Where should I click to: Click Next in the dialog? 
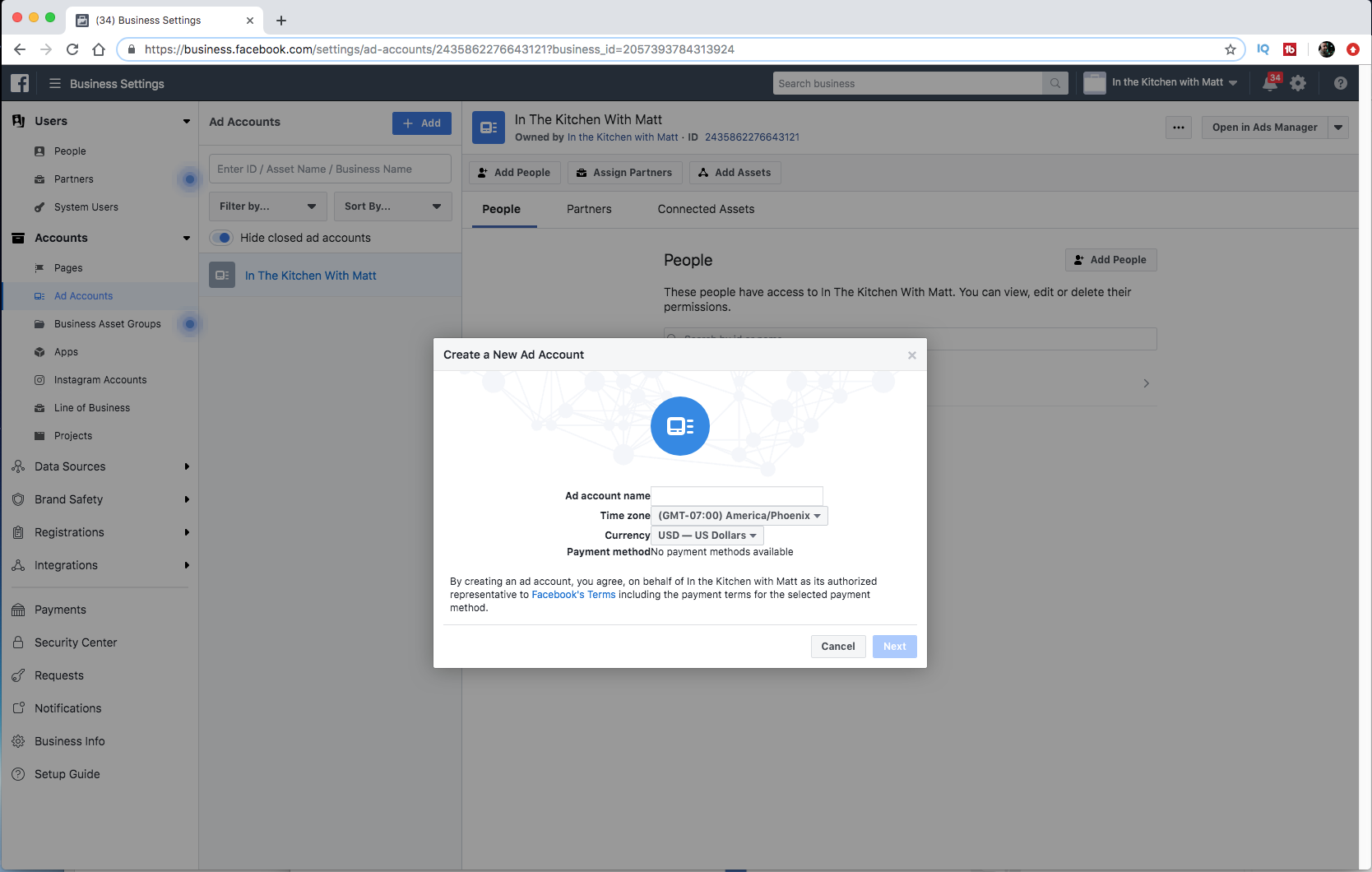coord(895,647)
